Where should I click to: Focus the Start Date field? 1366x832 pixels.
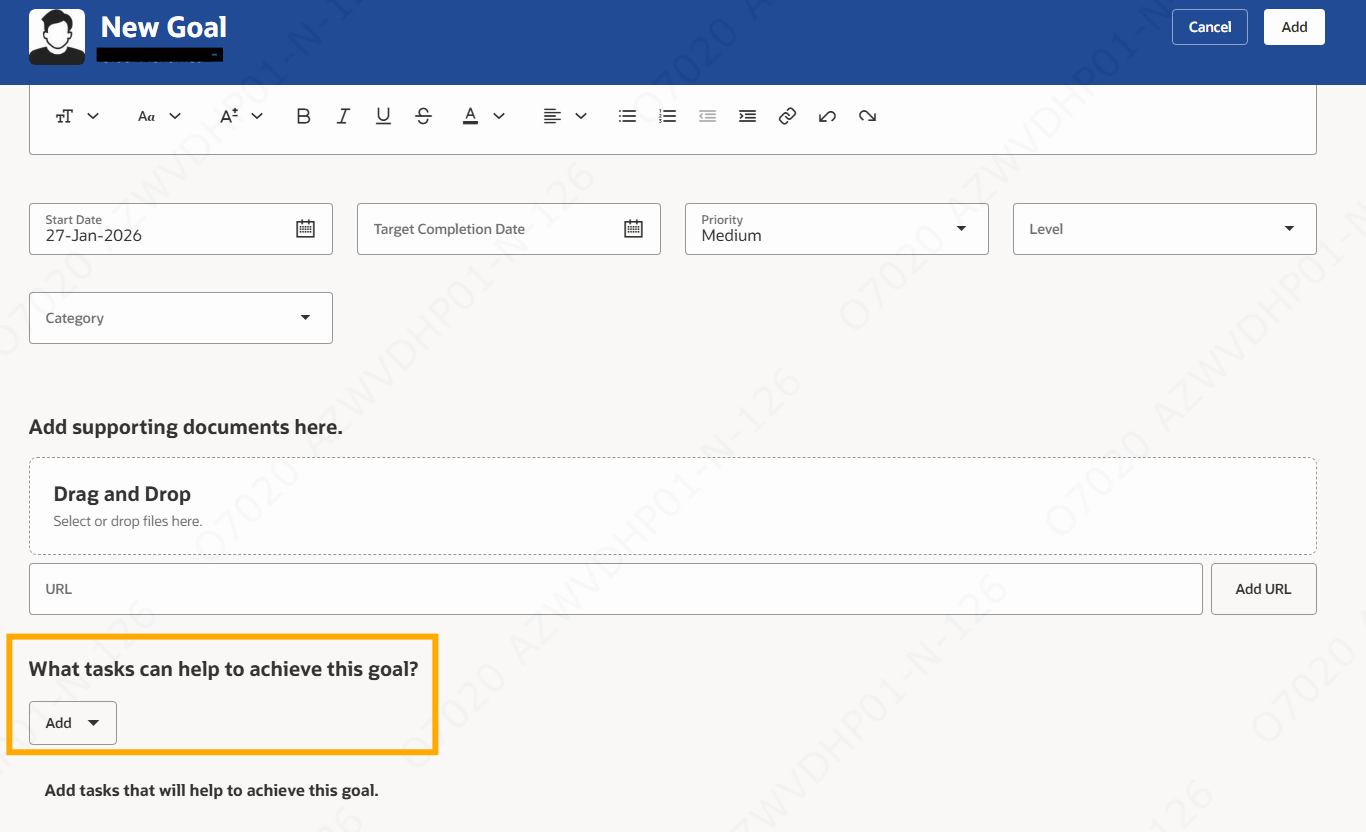181,229
